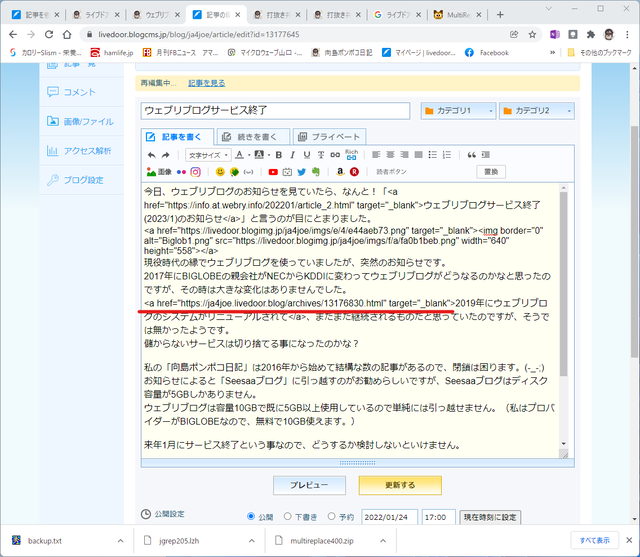Switch to 記事を書く tab
Viewport: 640px width, 557px height.
[177, 137]
